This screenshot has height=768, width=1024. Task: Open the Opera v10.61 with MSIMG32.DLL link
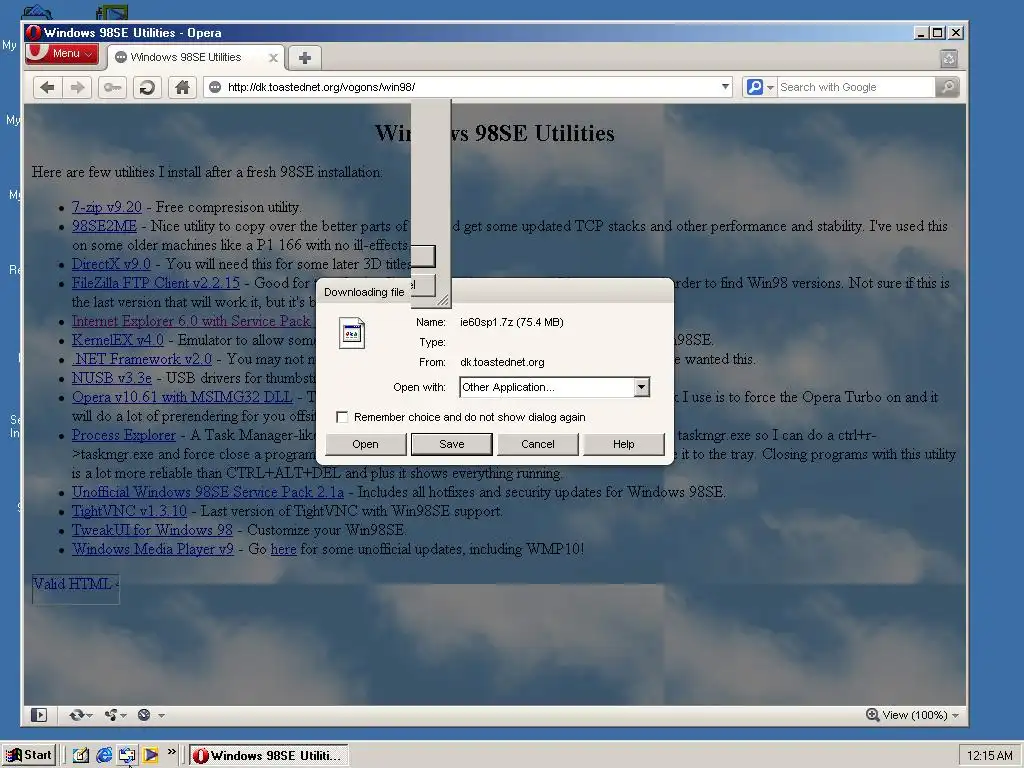[x=182, y=396]
